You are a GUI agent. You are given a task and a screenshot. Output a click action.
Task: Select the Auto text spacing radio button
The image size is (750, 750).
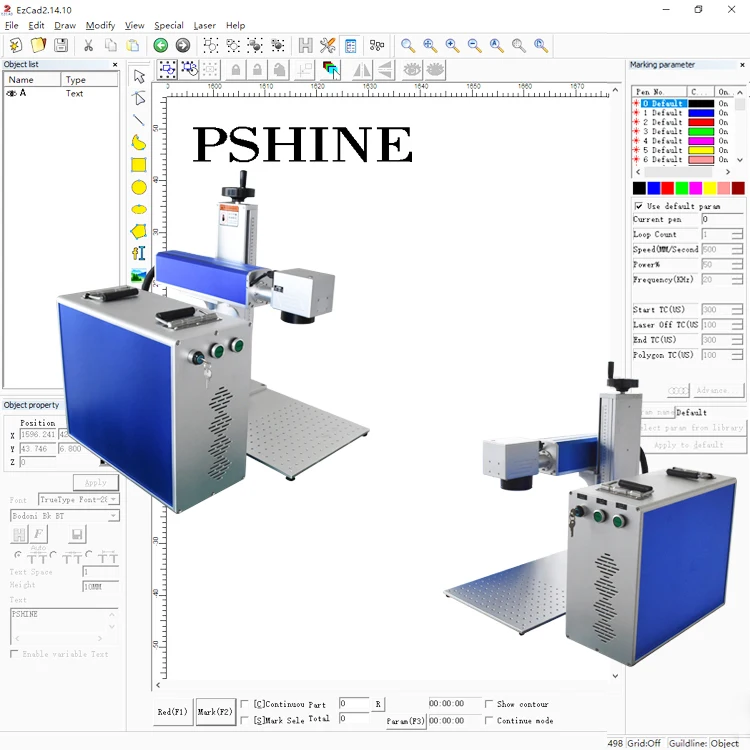point(18,555)
